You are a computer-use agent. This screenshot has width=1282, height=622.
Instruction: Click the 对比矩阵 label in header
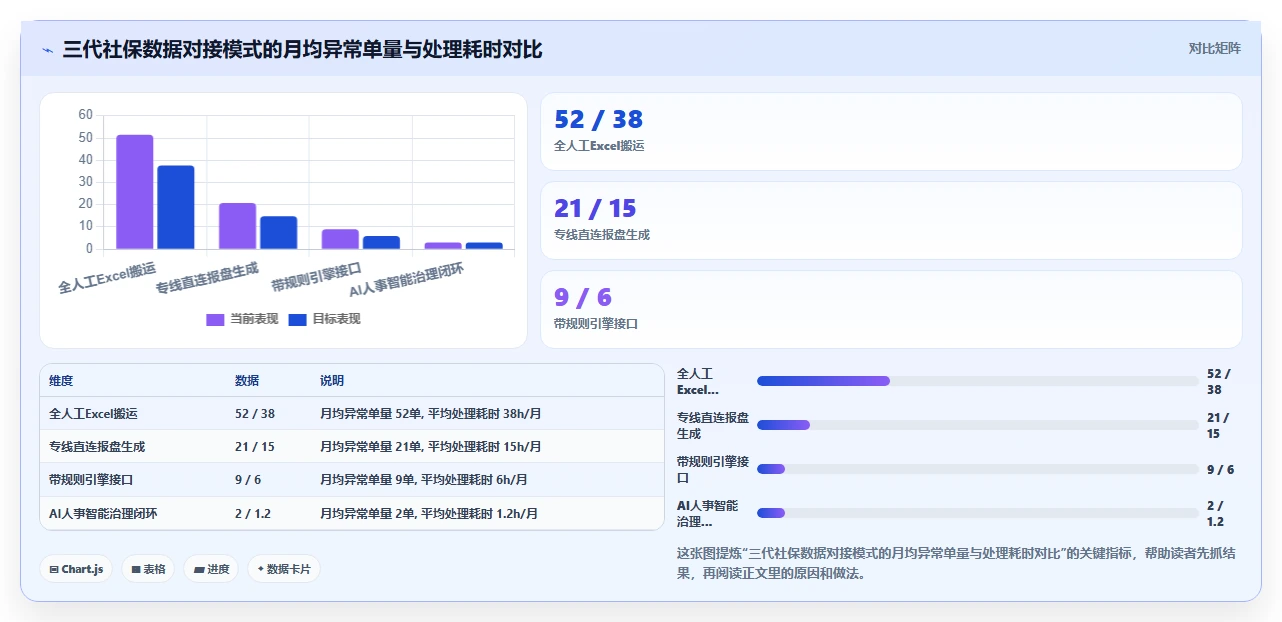click(1214, 48)
